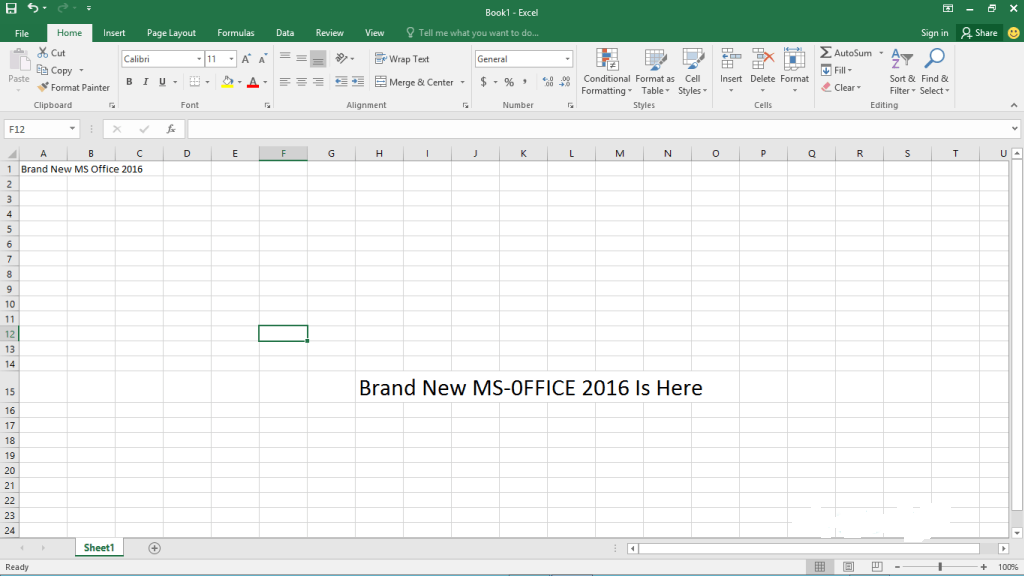The height and width of the screenshot is (576, 1024).
Task: Add a new sheet with plus icon
Action: point(154,548)
